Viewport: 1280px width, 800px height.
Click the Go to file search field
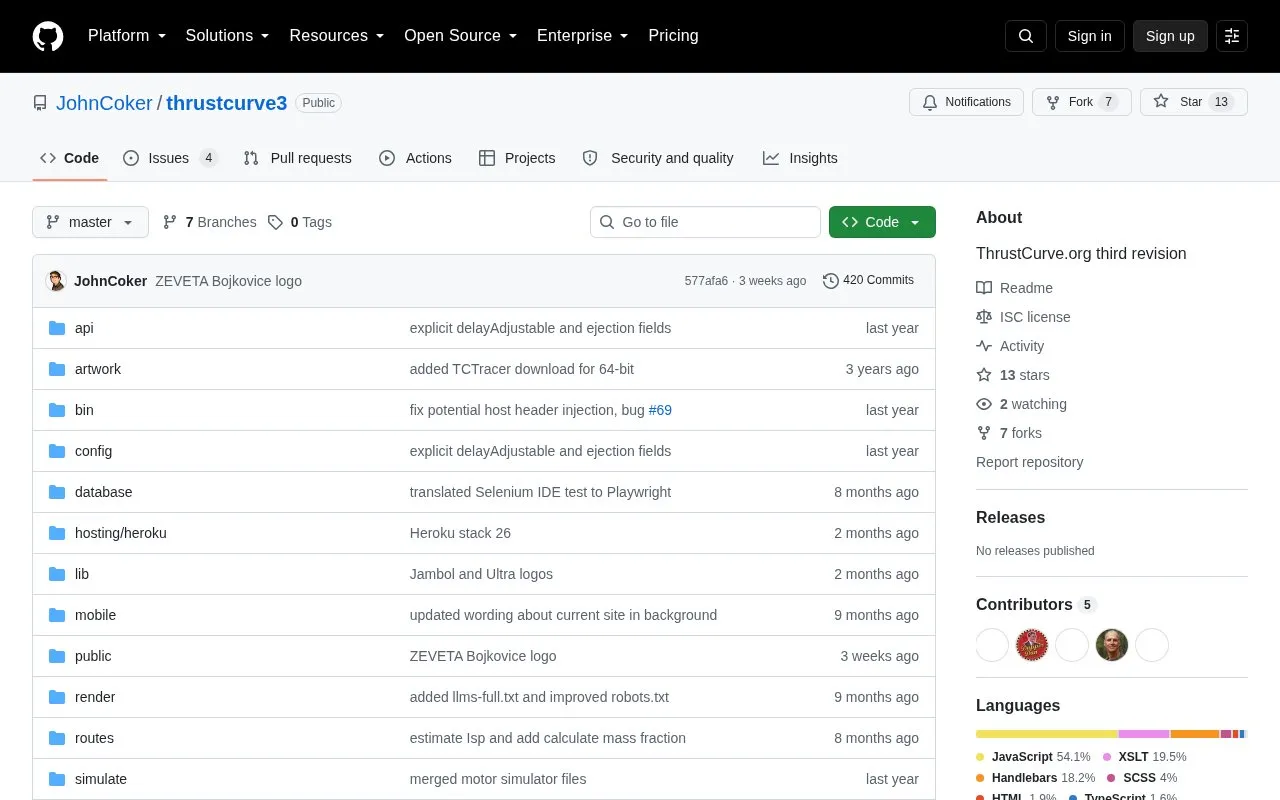[x=705, y=222]
